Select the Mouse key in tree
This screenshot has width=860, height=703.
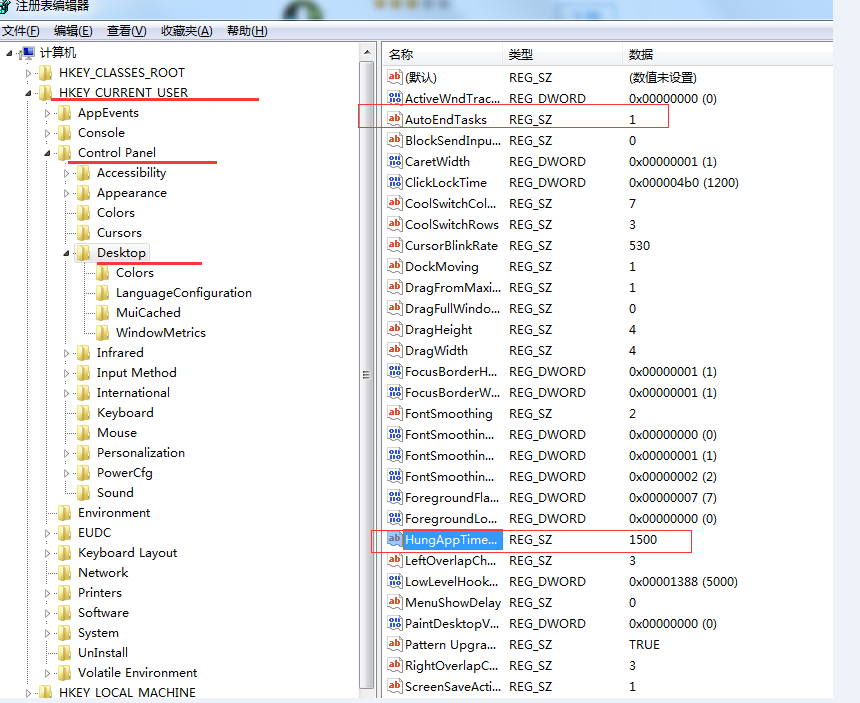116,433
